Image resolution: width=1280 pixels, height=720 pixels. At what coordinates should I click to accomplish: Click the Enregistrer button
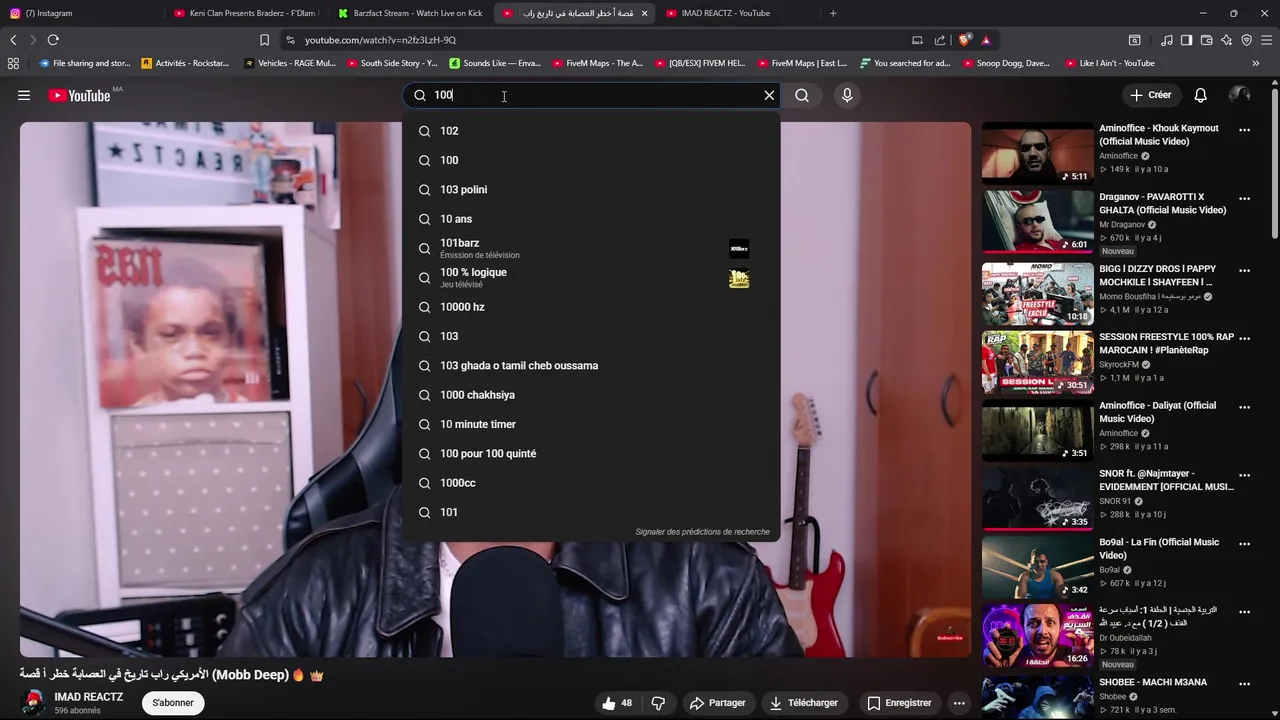898,703
